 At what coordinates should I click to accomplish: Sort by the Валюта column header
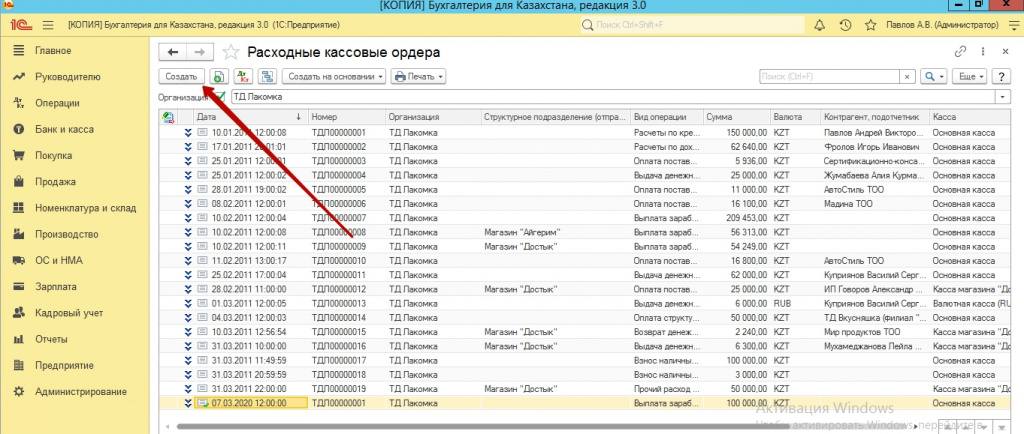pos(795,117)
